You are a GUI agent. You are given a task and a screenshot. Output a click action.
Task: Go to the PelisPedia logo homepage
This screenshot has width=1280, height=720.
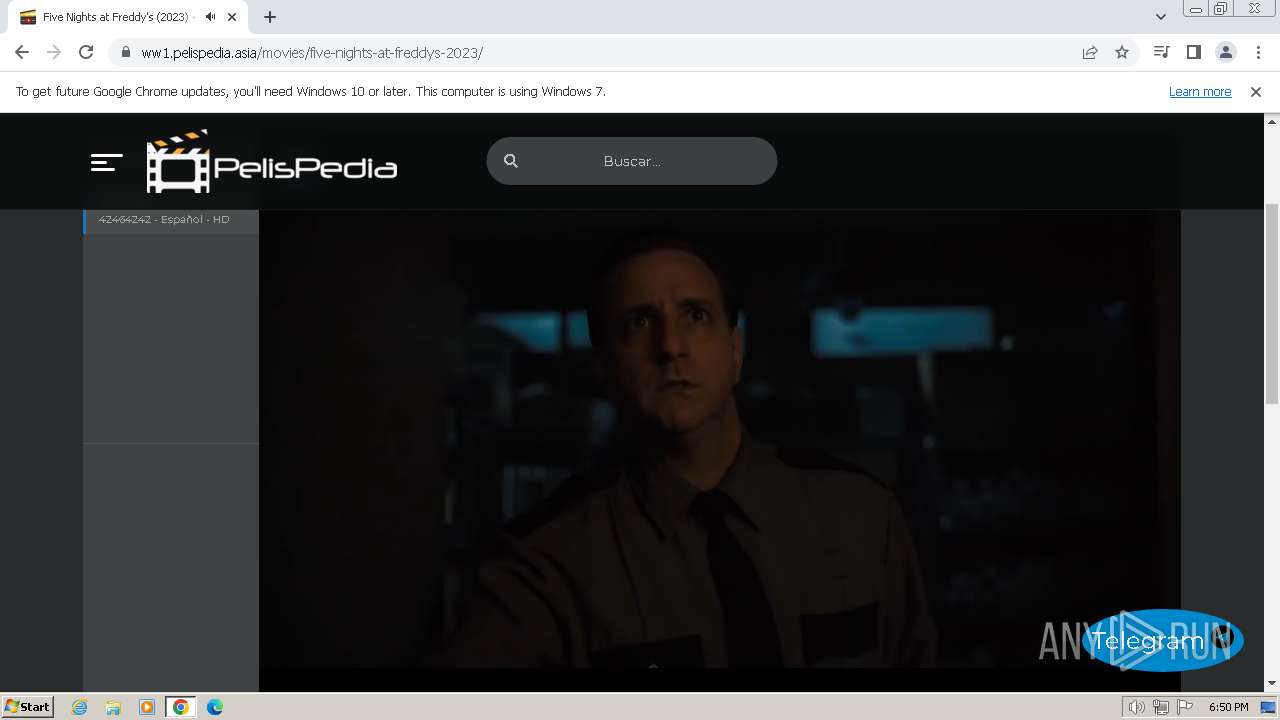272,161
